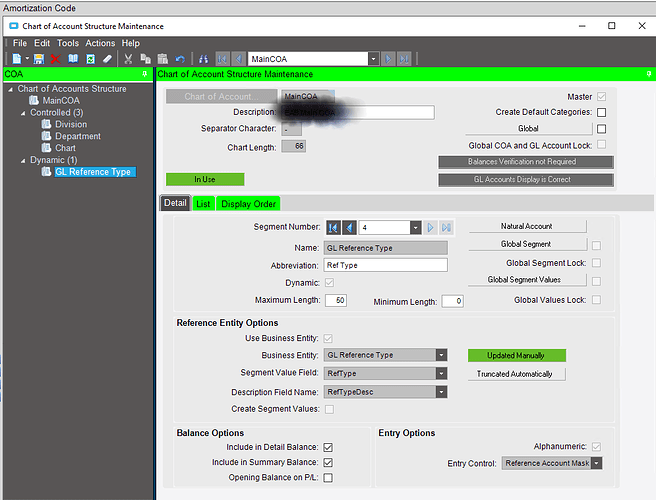Open the Segment Value Field dropdown
The image size is (656, 500).
(441, 373)
